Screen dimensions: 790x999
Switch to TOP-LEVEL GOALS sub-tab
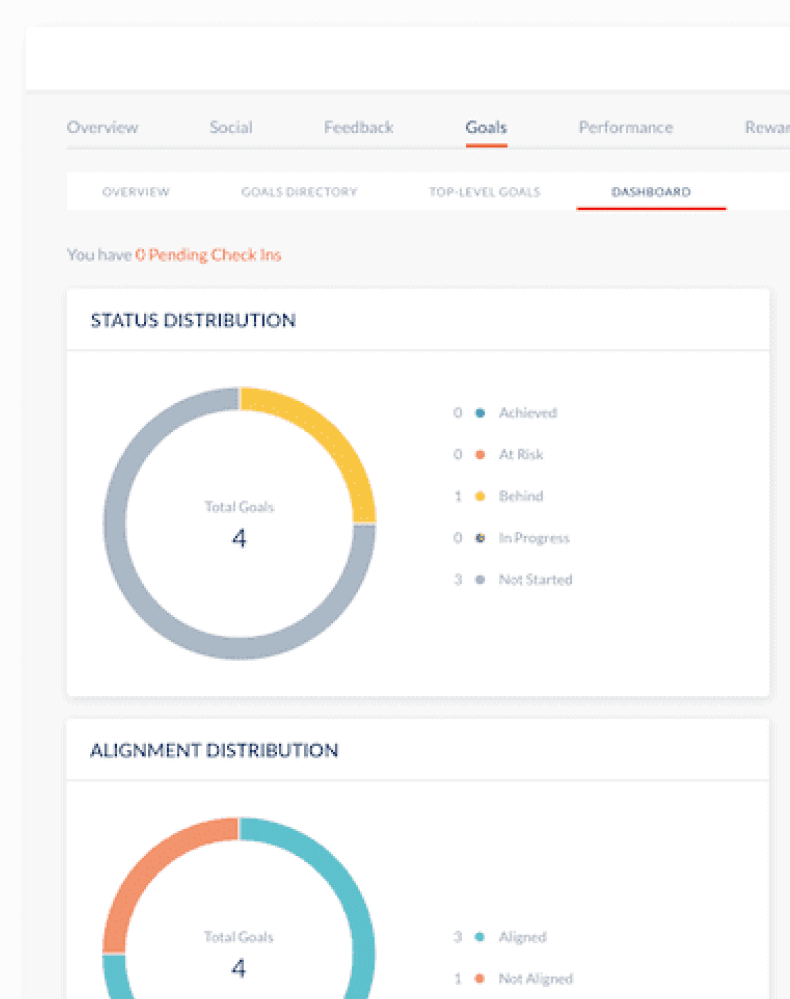click(x=484, y=192)
